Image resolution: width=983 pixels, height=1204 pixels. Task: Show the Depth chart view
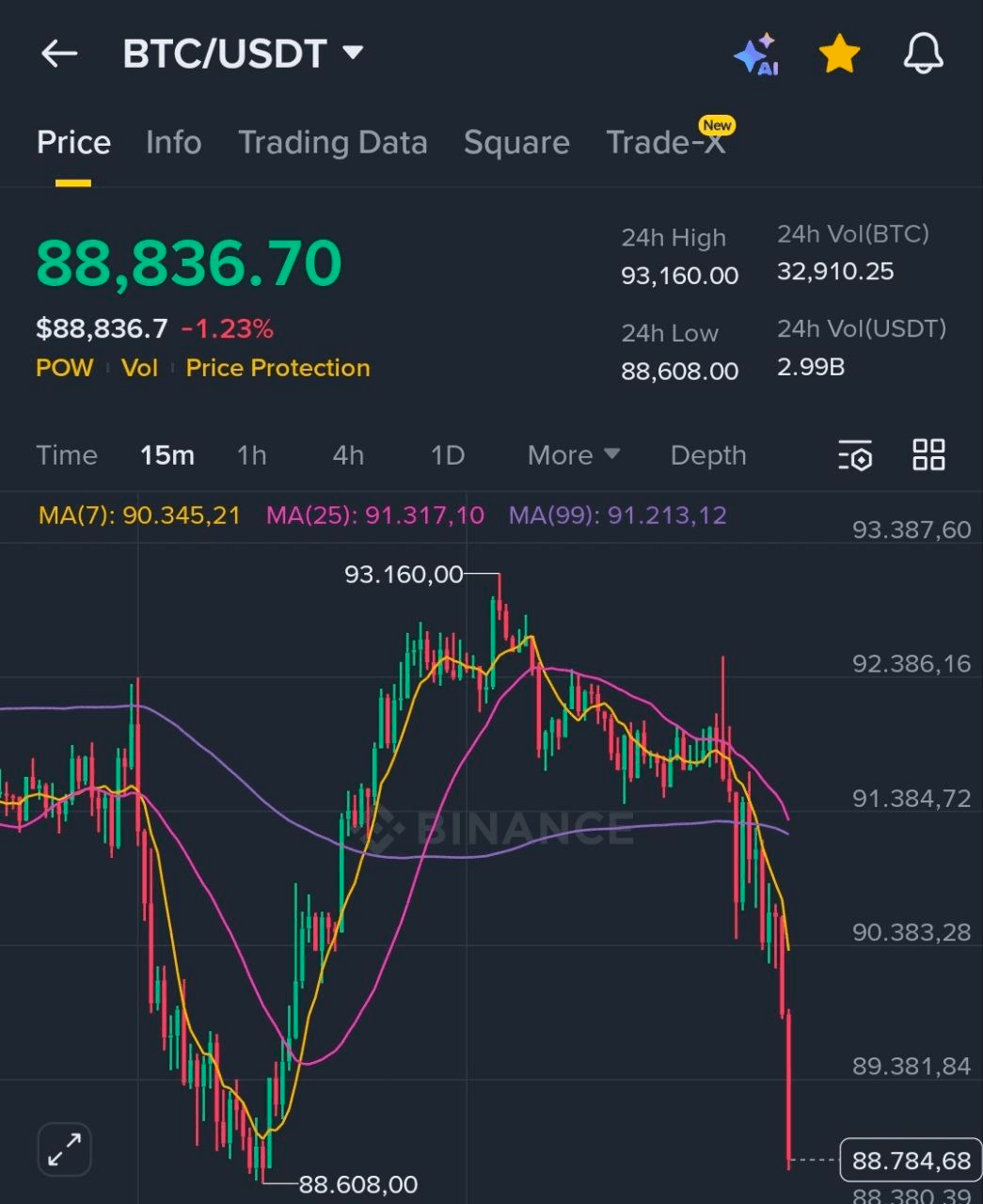(x=707, y=455)
